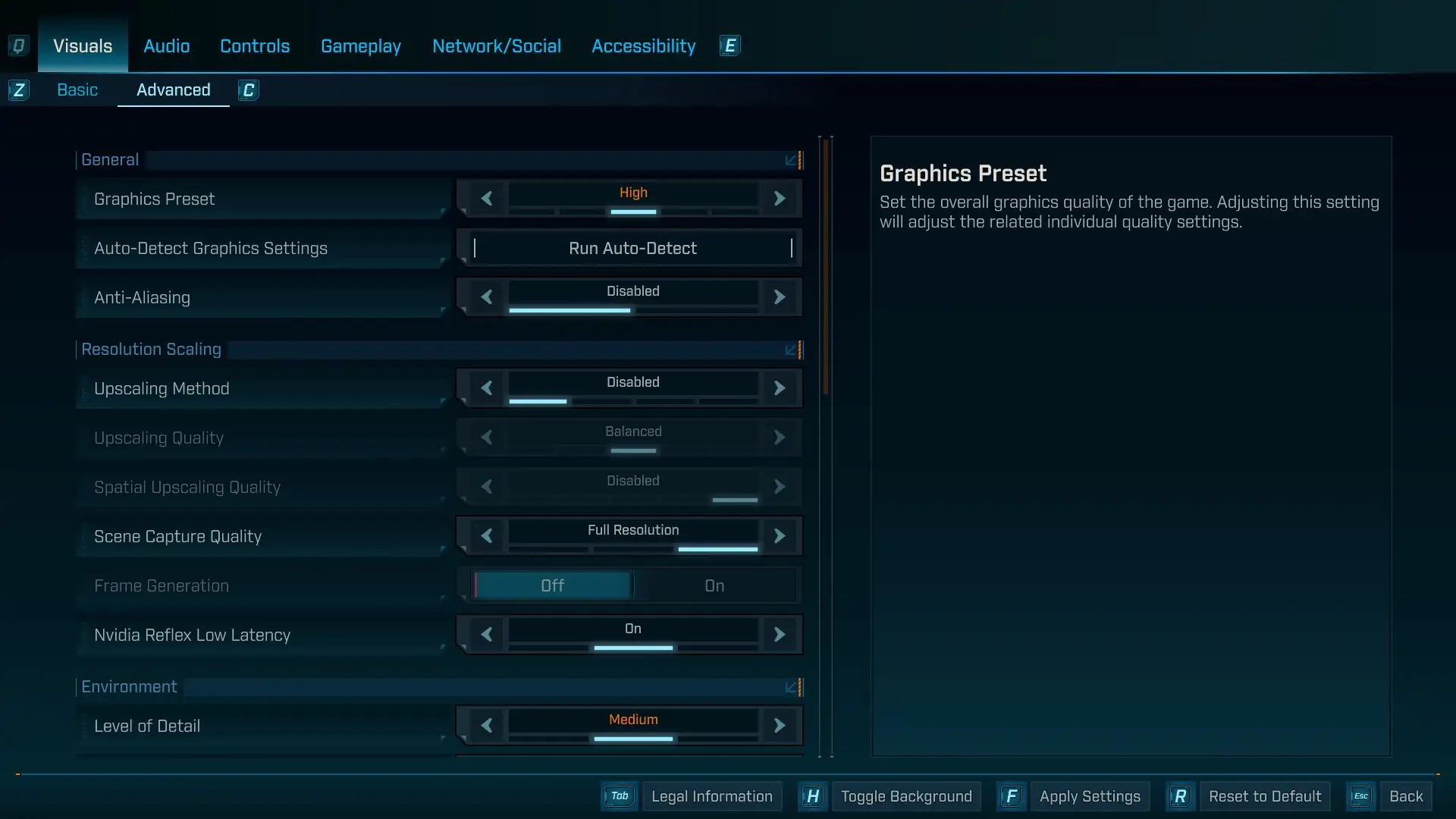This screenshot has width=1456, height=819.
Task: Click Level of Detail left arrow
Action: (x=487, y=726)
